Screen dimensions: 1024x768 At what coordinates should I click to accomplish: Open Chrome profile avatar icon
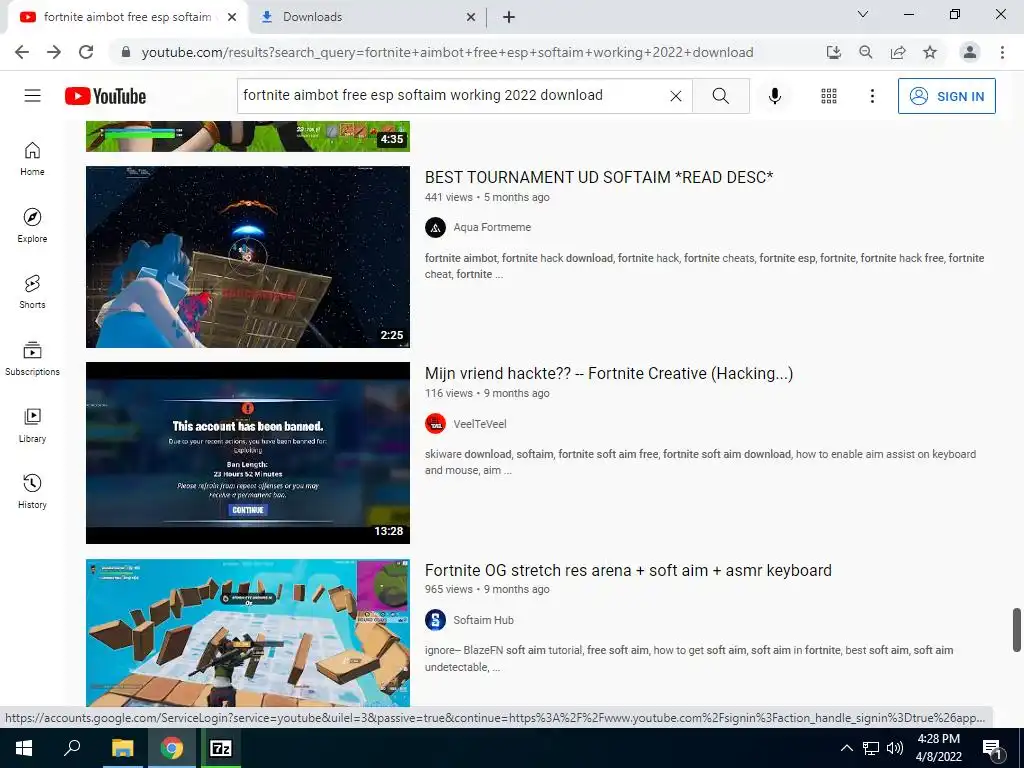(970, 52)
